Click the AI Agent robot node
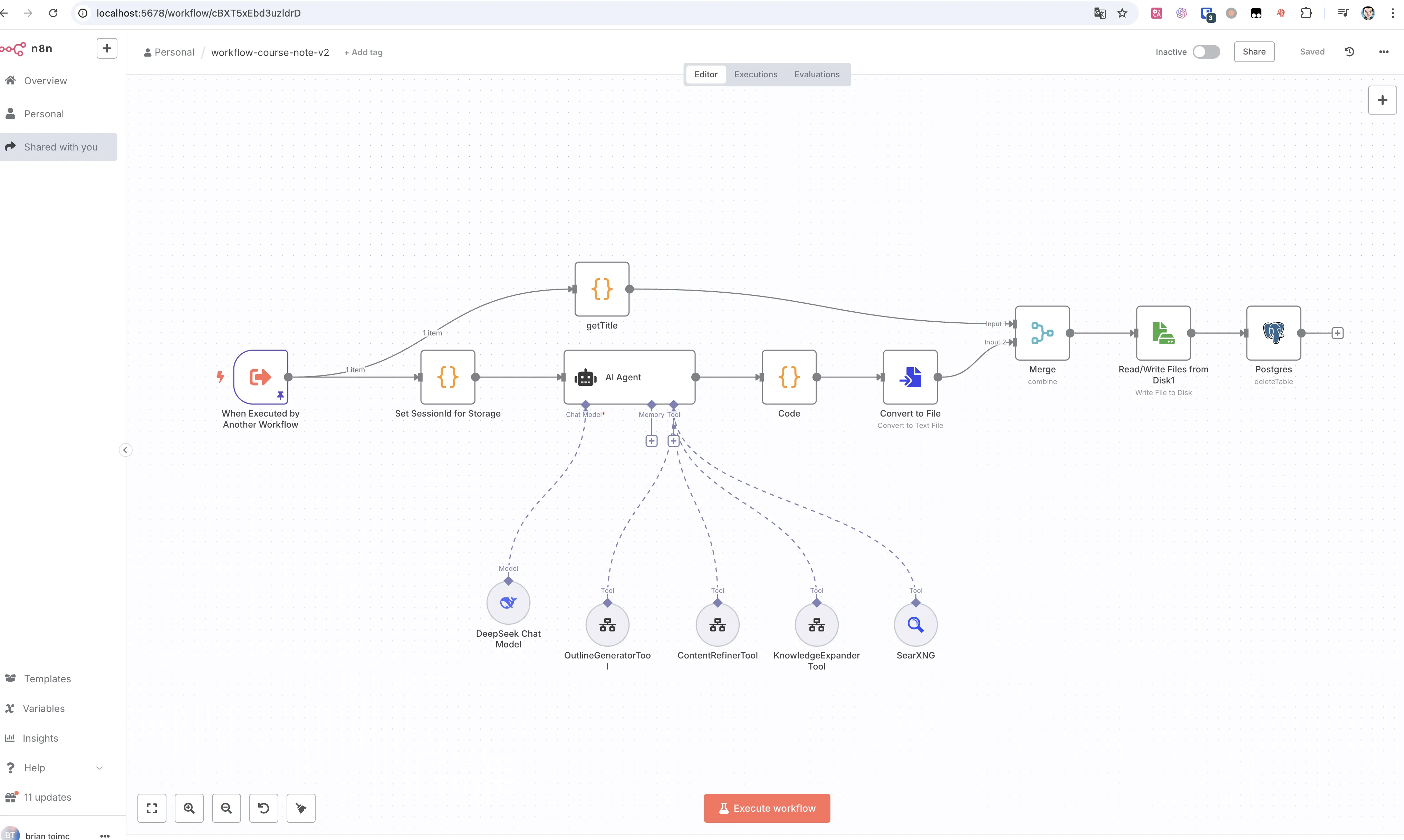This screenshot has width=1404, height=840. tap(629, 377)
